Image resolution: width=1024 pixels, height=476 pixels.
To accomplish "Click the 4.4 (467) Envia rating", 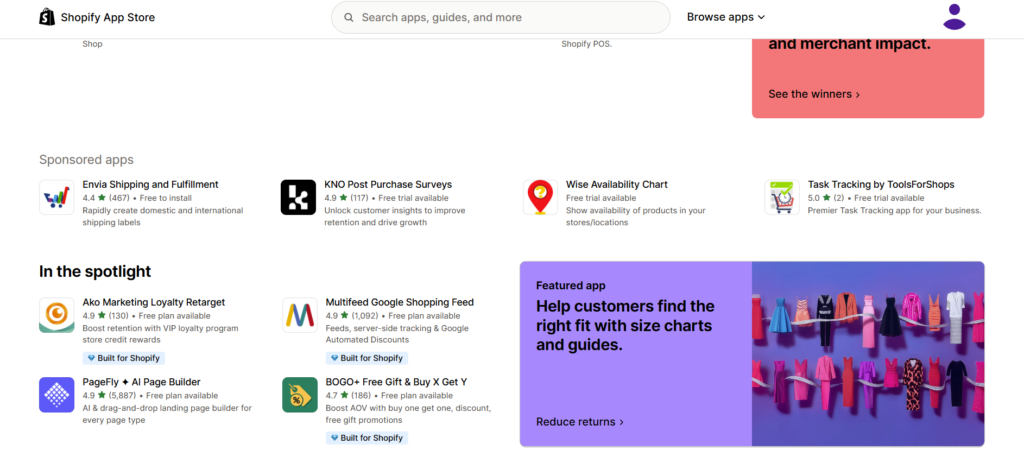I will click(106, 198).
